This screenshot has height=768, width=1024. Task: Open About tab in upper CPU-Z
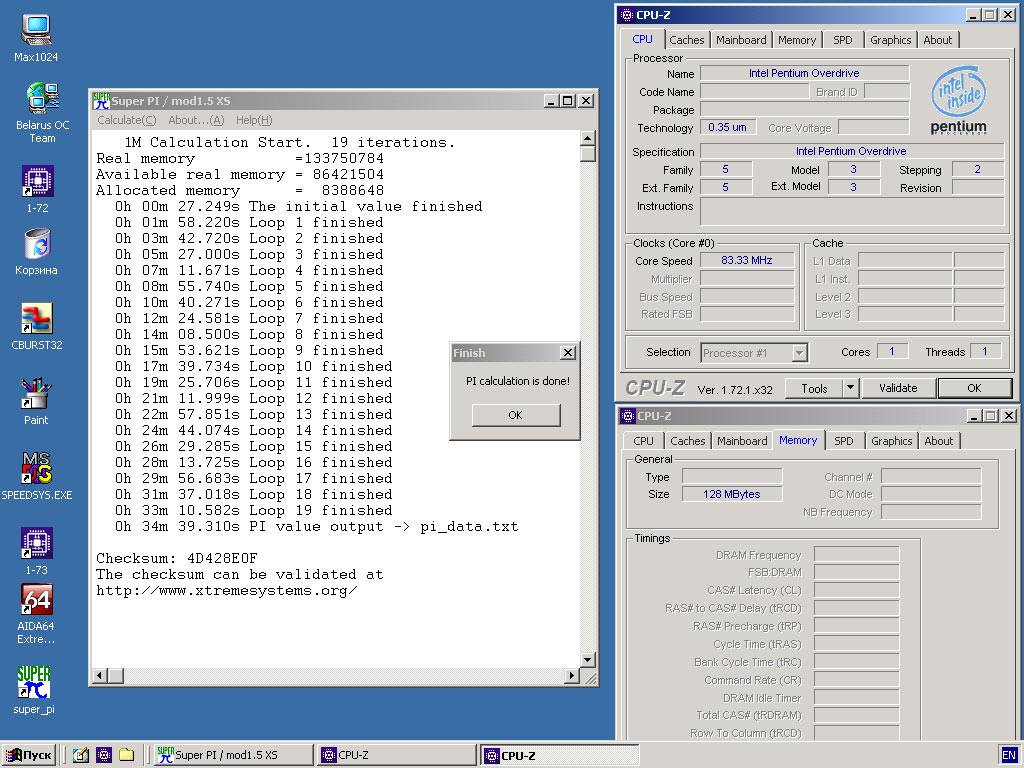(938, 40)
